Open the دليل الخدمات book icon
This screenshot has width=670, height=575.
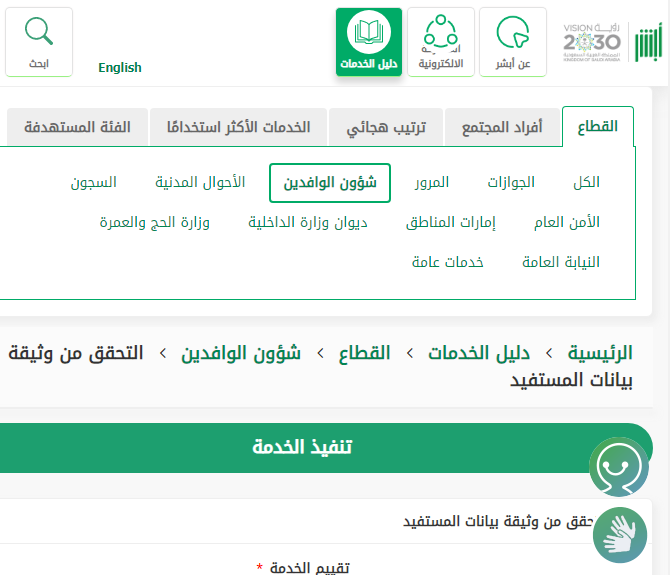coord(369,33)
